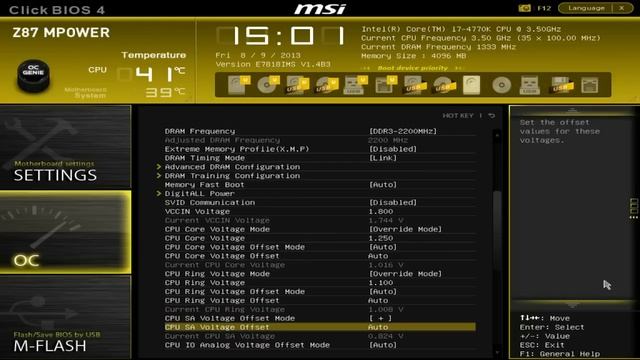Open the OC section
The width and height of the screenshot is (640, 360).
coord(65,232)
